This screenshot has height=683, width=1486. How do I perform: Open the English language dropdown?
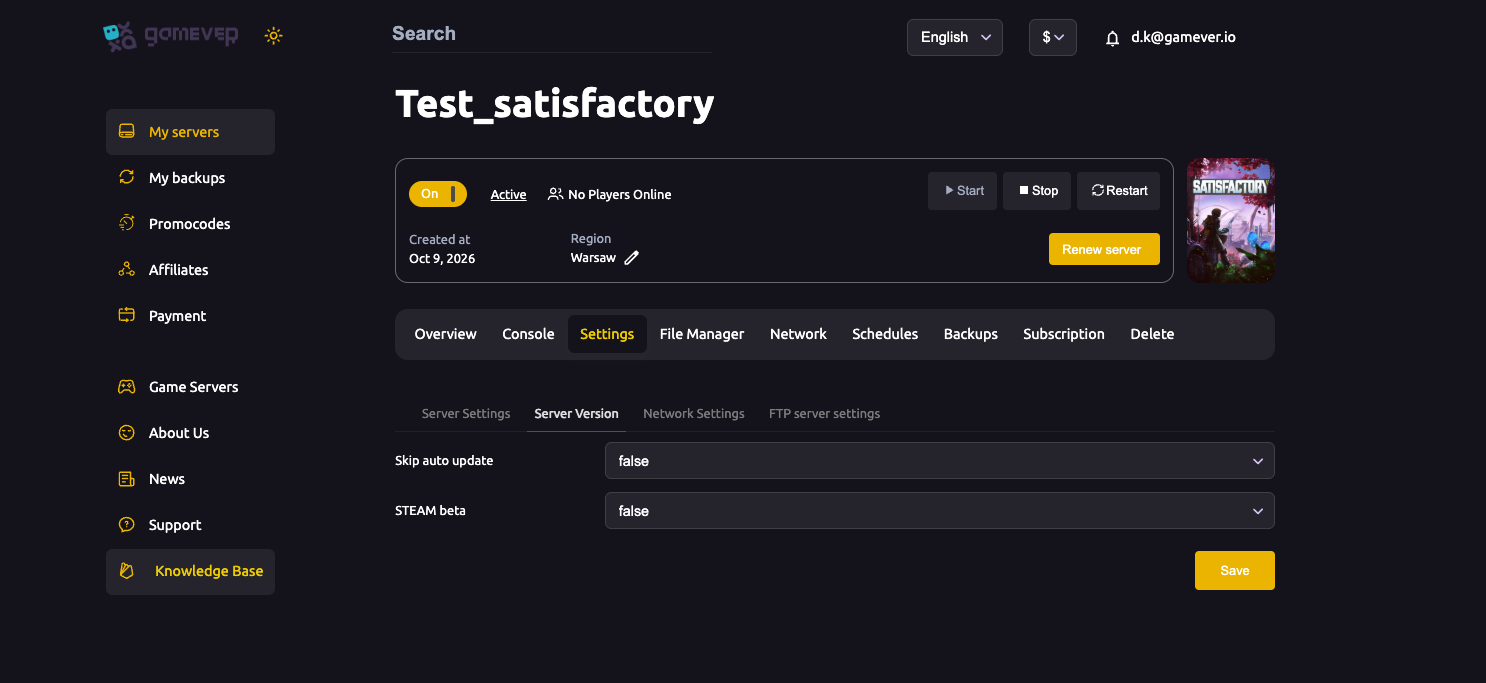(955, 37)
